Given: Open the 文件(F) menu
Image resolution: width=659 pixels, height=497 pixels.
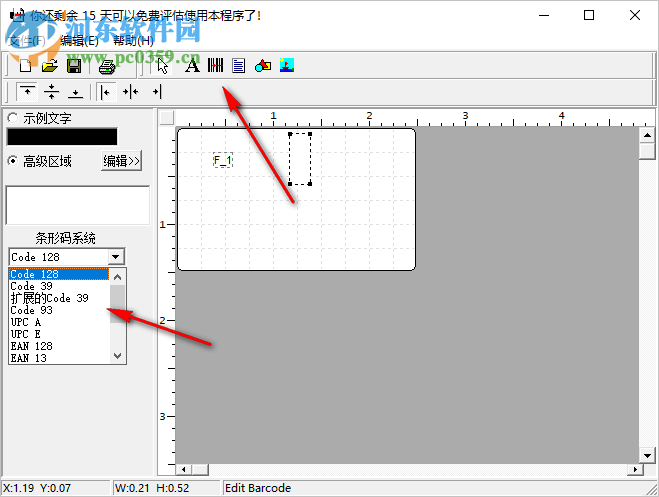Looking at the screenshot, I should tap(27, 41).
